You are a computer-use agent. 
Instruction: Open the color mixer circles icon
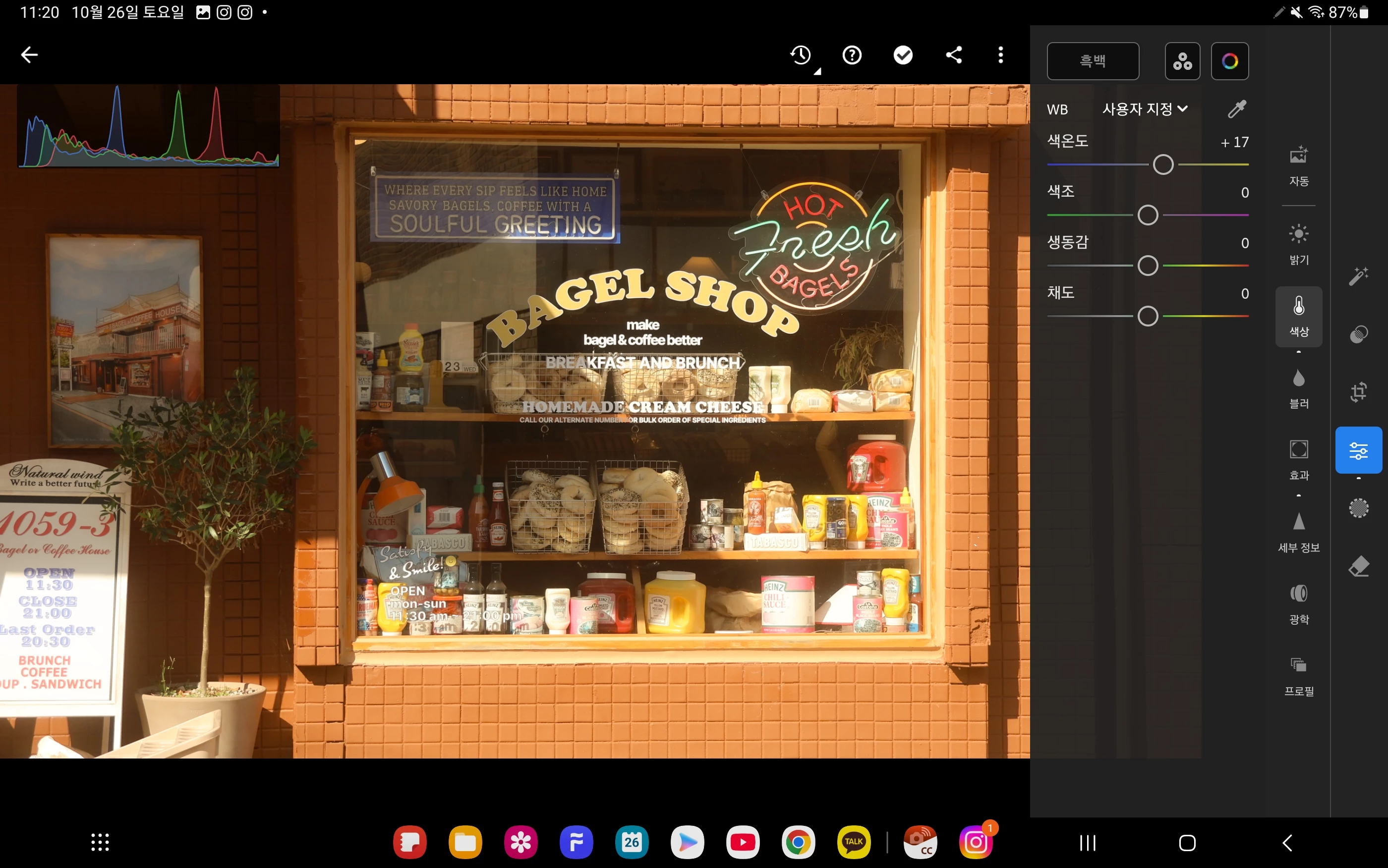click(1182, 61)
